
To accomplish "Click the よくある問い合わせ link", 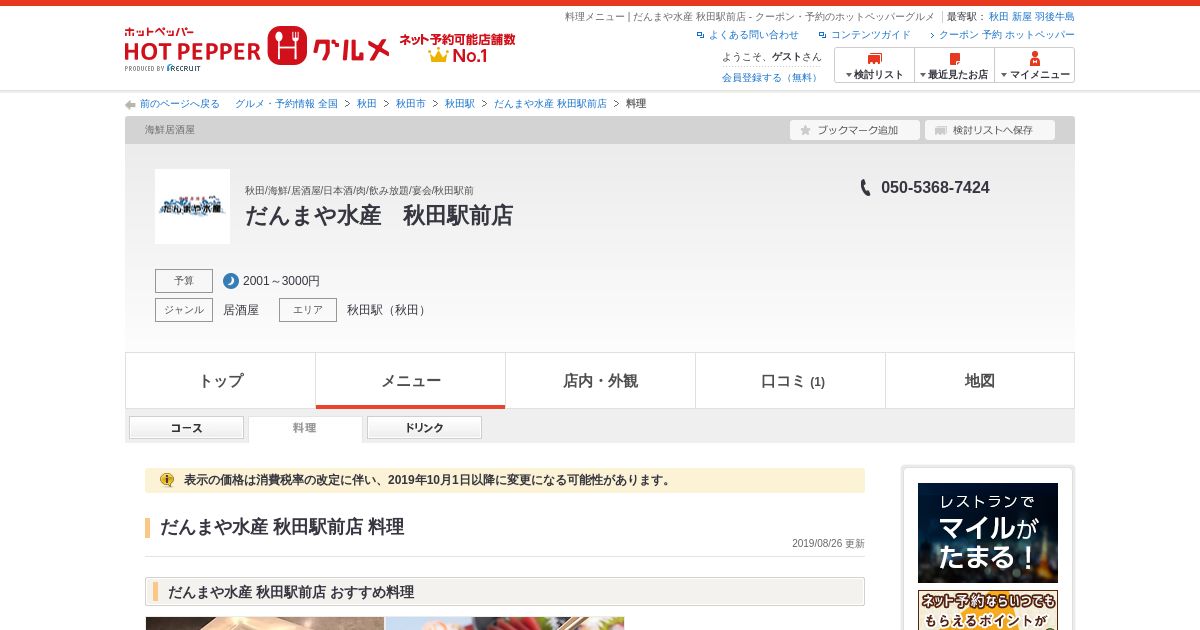I will point(753,34).
